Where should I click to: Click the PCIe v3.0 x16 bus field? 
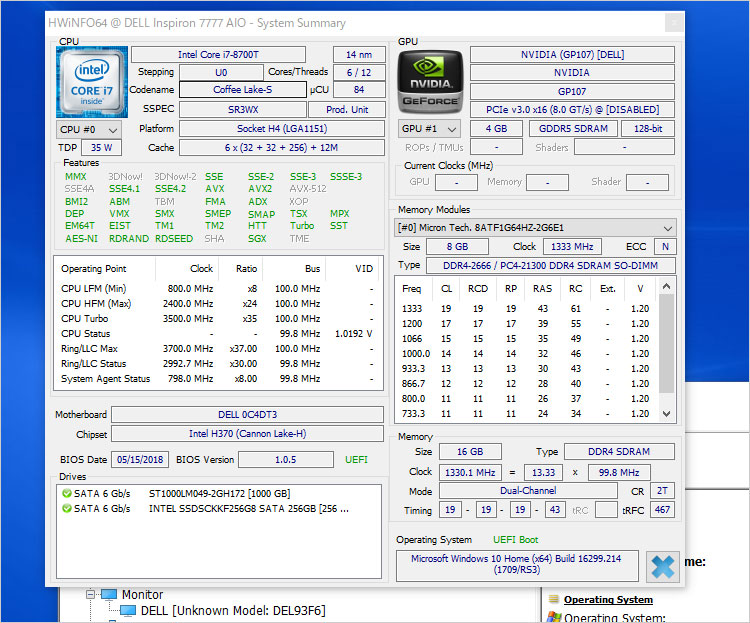click(x=572, y=110)
